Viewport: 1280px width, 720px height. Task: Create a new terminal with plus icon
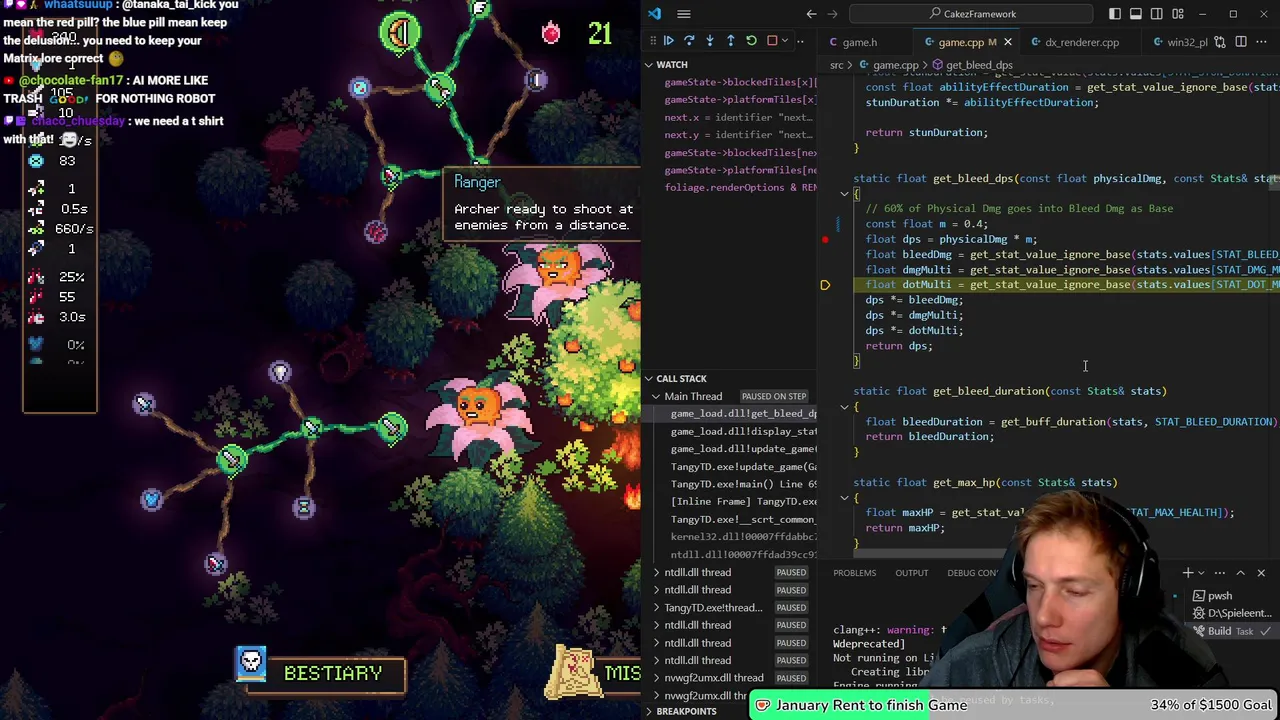click(1187, 573)
